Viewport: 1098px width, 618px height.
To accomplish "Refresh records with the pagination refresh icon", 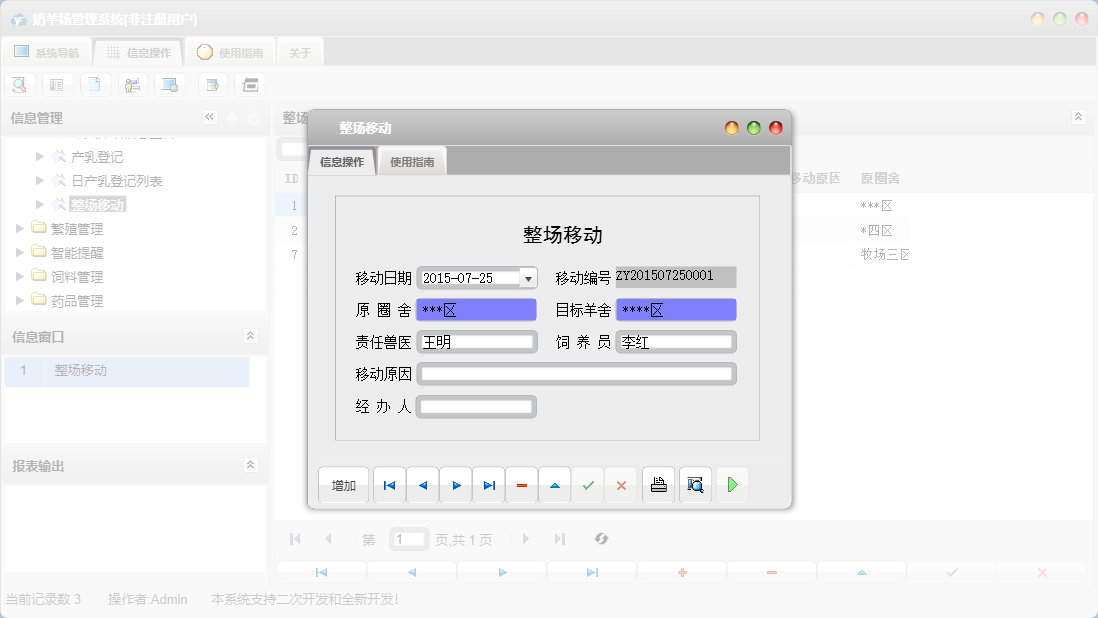I will [x=601, y=538].
